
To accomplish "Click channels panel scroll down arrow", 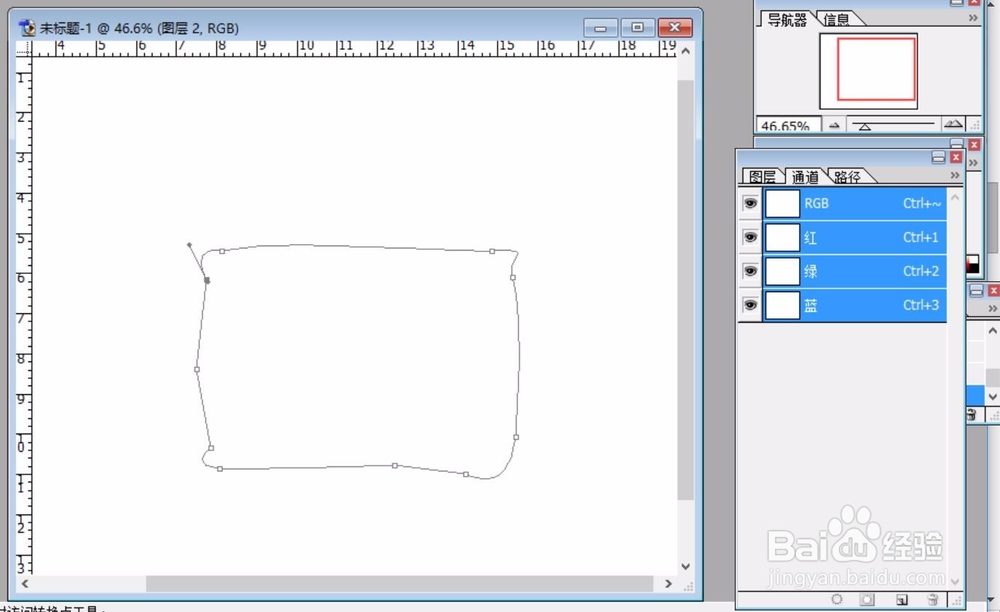I will point(955,581).
